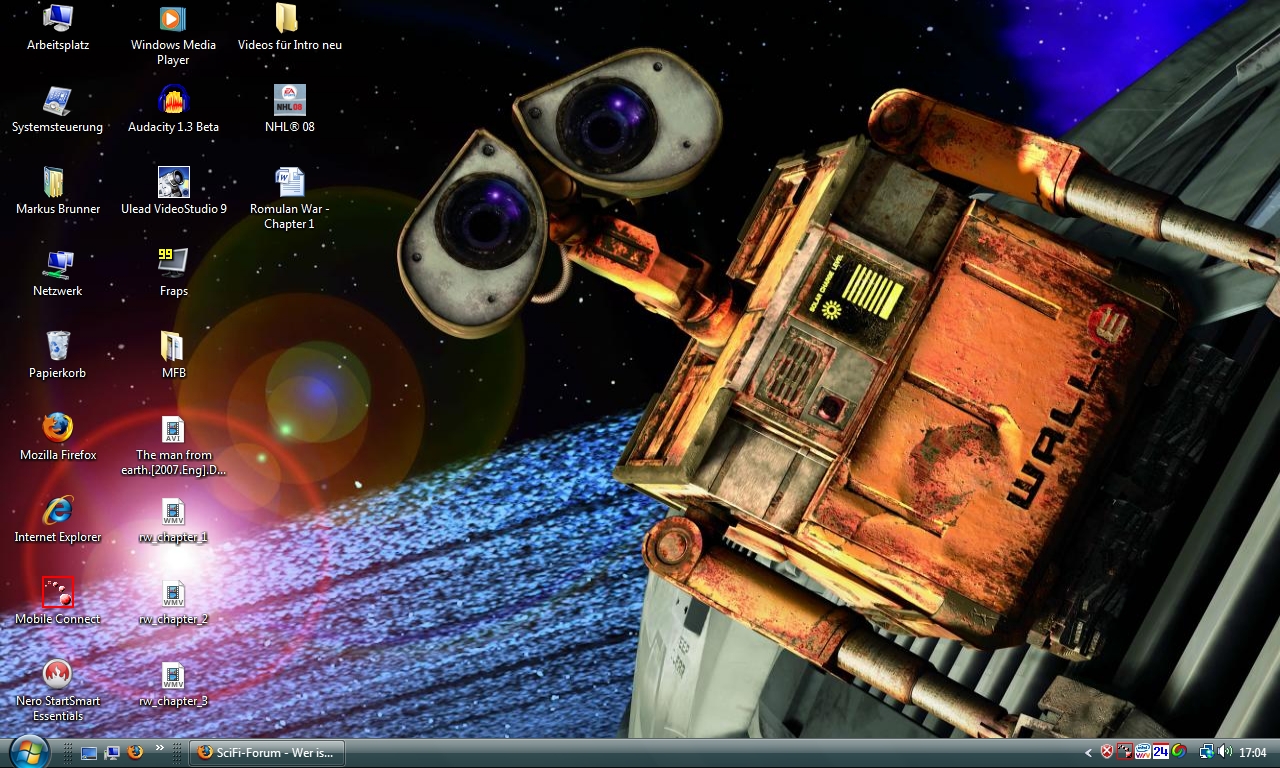Launch Firefox from the Quick Launch bar
The width and height of the screenshot is (1280, 768).
click(x=135, y=752)
